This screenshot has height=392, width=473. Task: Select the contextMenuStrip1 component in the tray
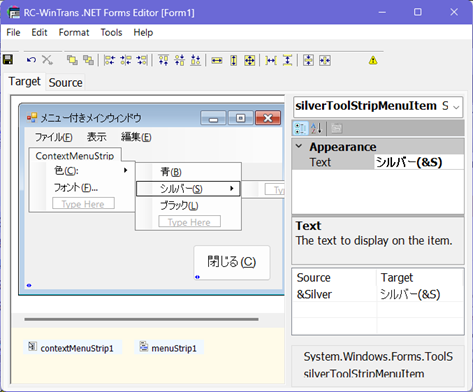tap(72, 348)
